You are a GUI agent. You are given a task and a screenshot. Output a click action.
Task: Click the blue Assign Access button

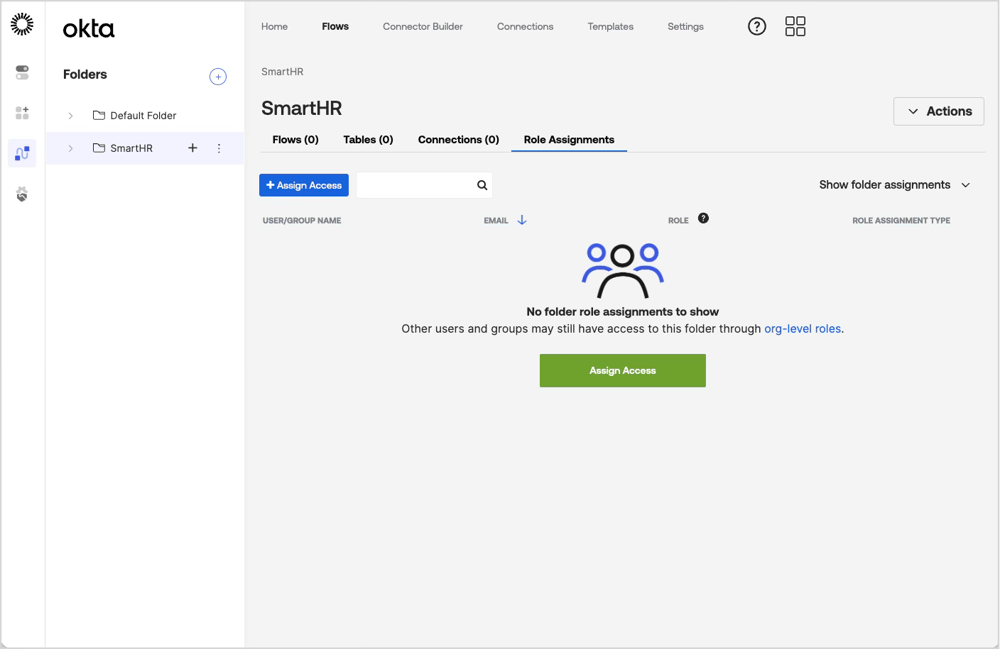(x=304, y=185)
